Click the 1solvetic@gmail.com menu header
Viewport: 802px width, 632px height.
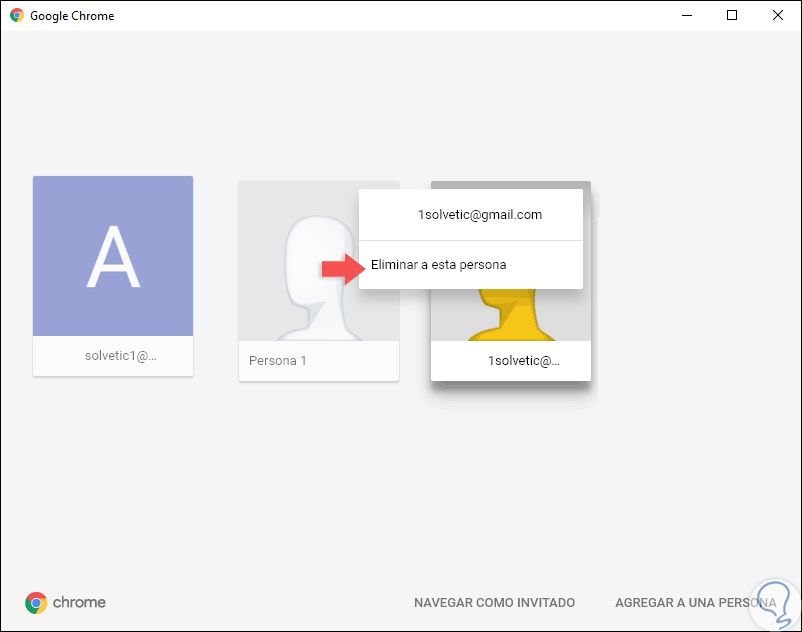(471, 215)
